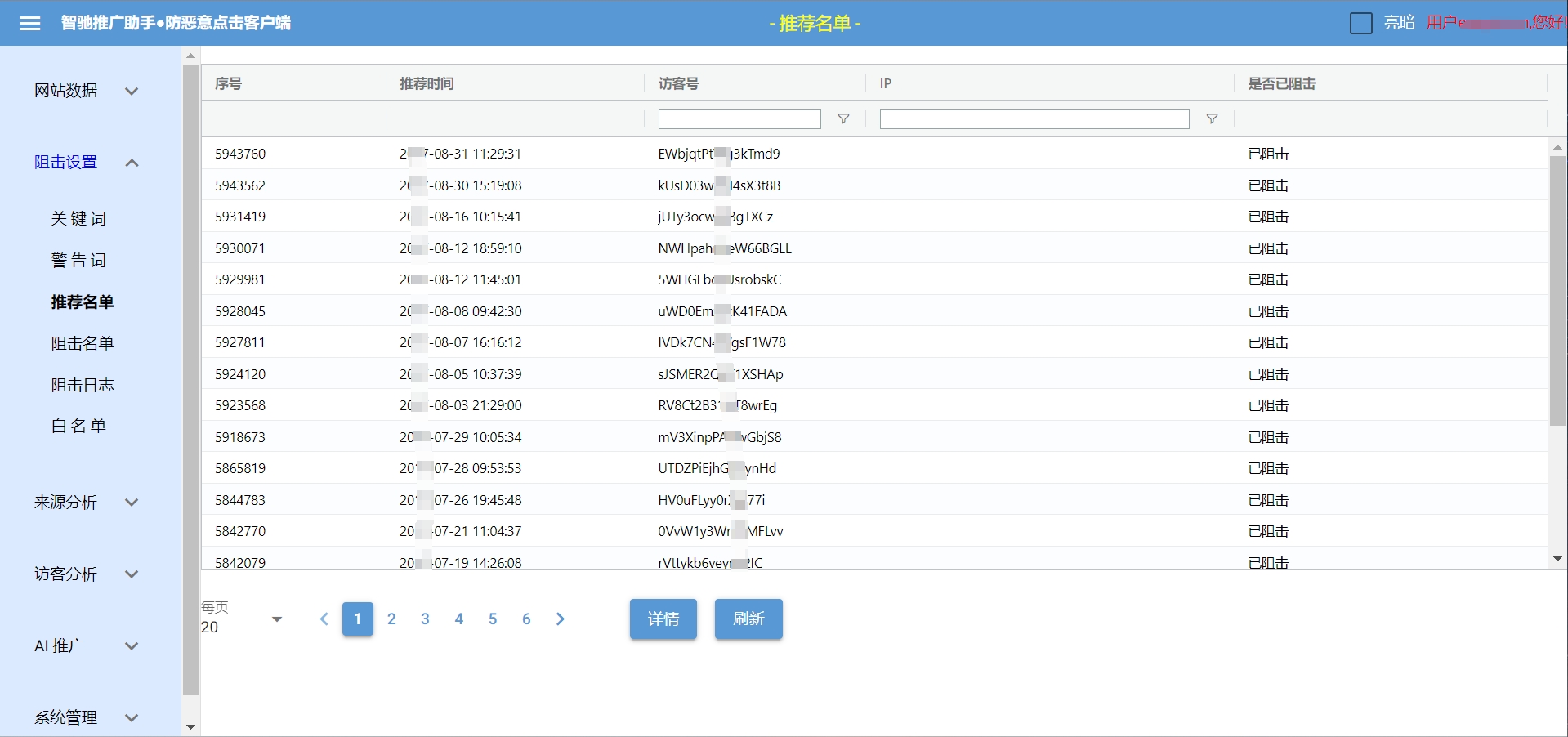Screen dimensions: 1568x737
Task: Expand the 访客分析 menu
Action: coord(86,574)
